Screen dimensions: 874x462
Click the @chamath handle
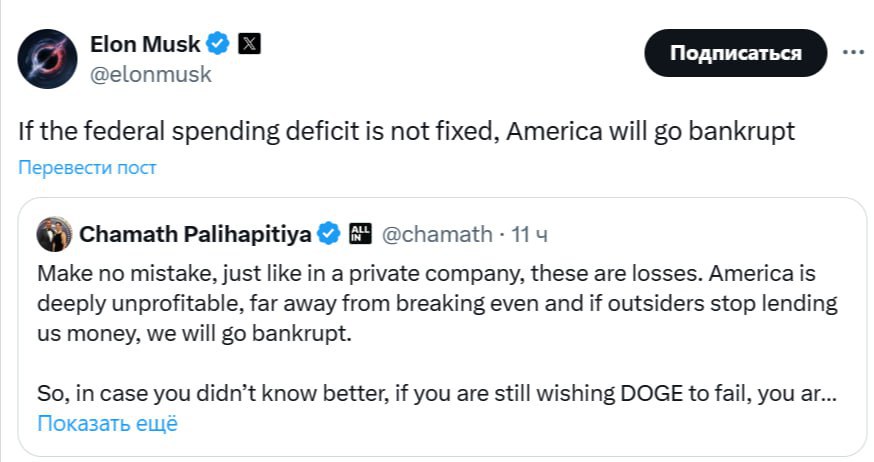coord(437,234)
